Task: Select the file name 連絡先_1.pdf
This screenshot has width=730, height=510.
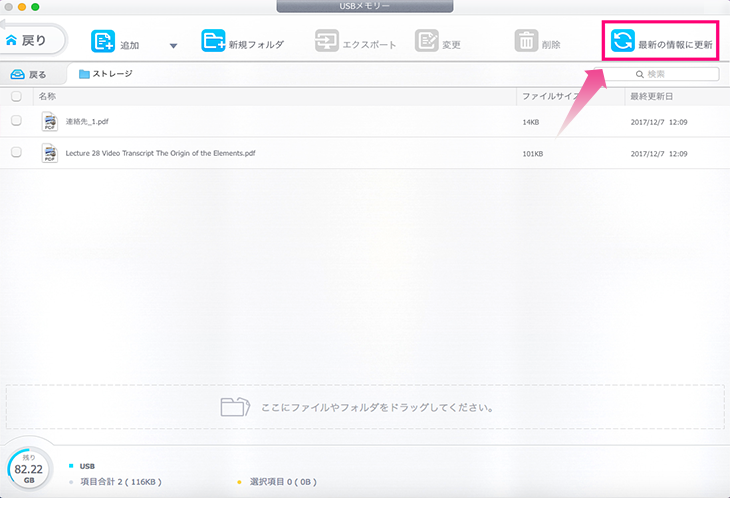Action: point(87,122)
